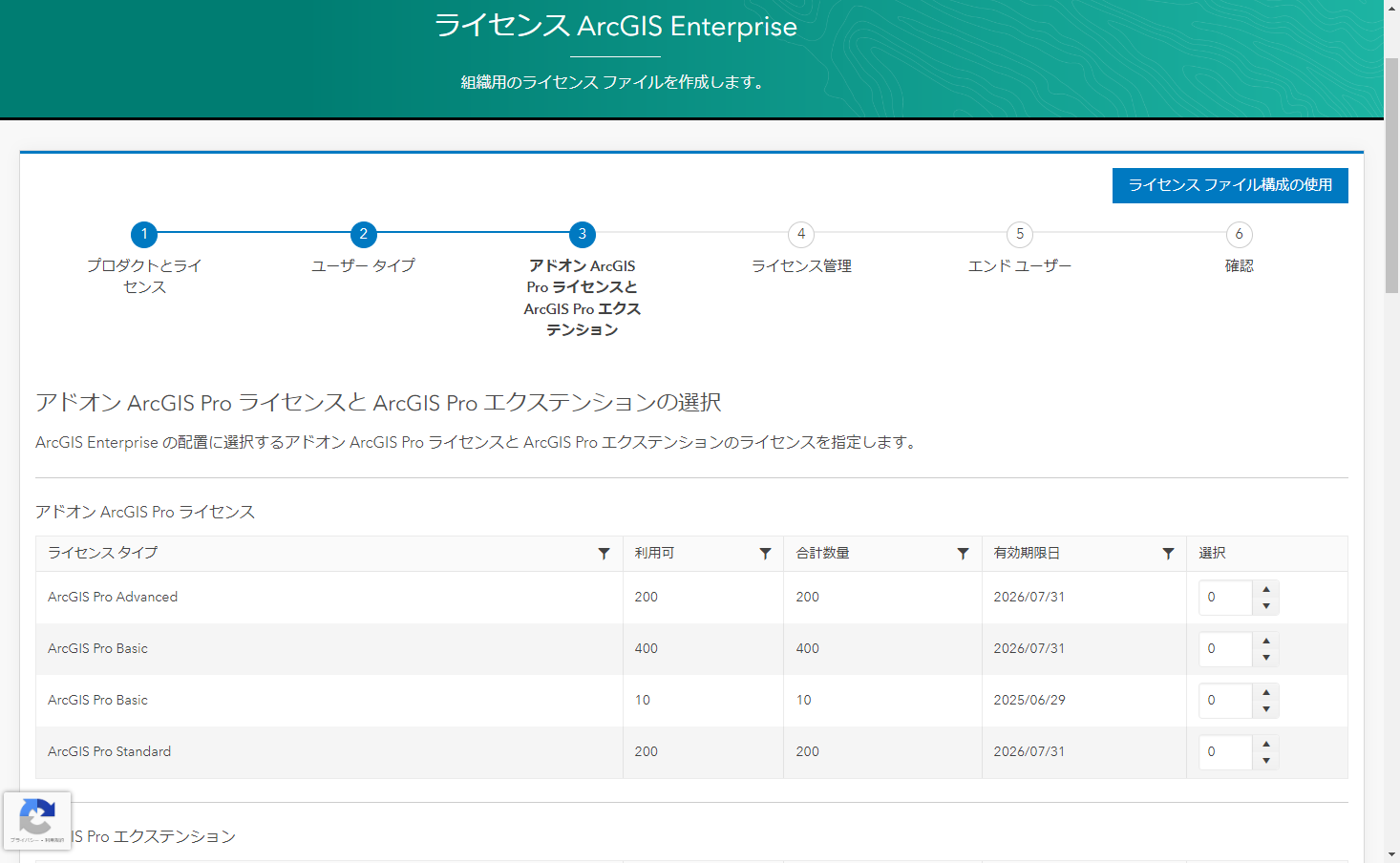Click 利用可 column header text
This screenshot has width=1400, height=863.
coord(654,553)
